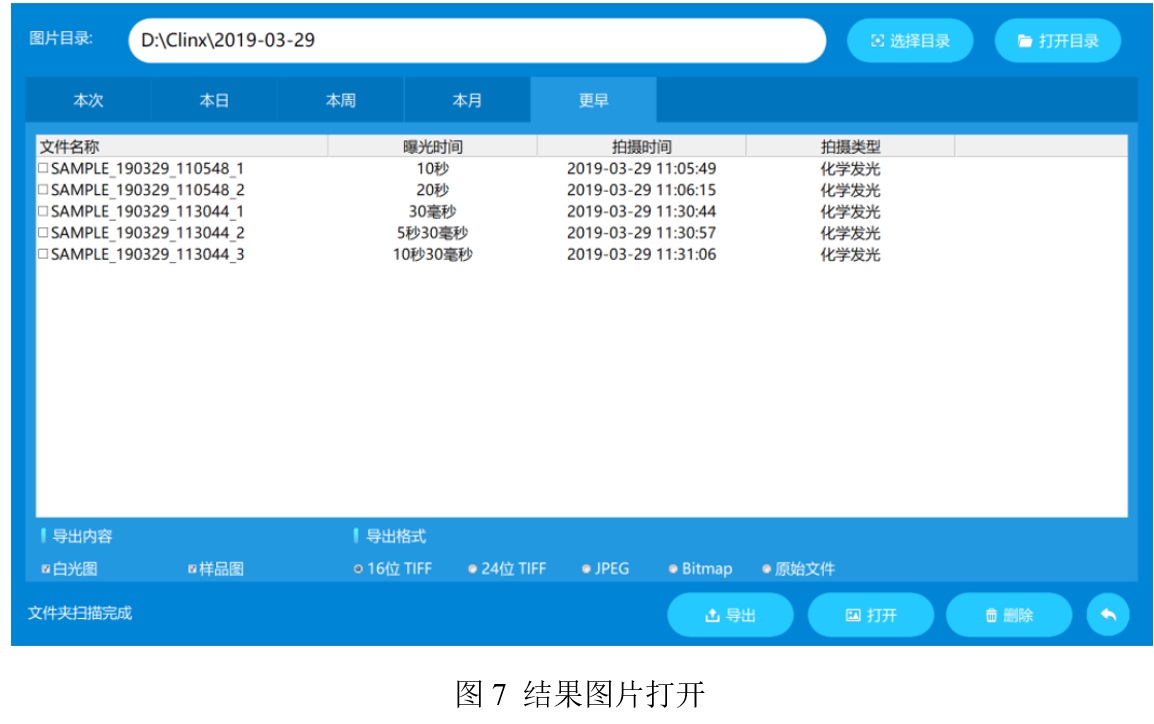
Task: Open the 本周 tab
Action: click(341, 101)
